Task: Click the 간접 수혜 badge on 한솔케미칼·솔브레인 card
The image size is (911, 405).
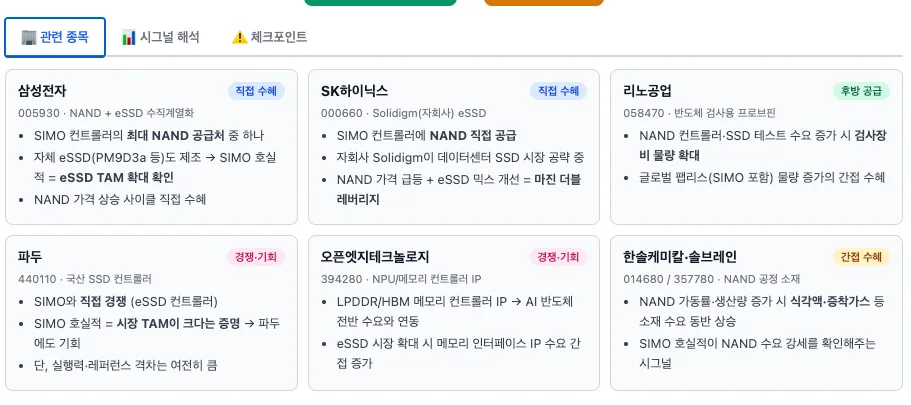Action: coord(861,257)
